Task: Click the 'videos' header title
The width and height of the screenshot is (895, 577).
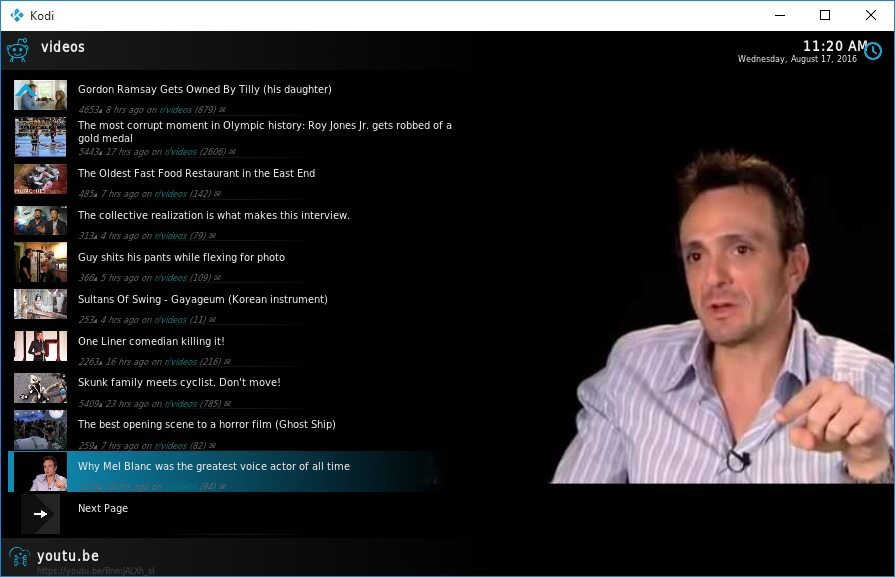Action: 63,47
